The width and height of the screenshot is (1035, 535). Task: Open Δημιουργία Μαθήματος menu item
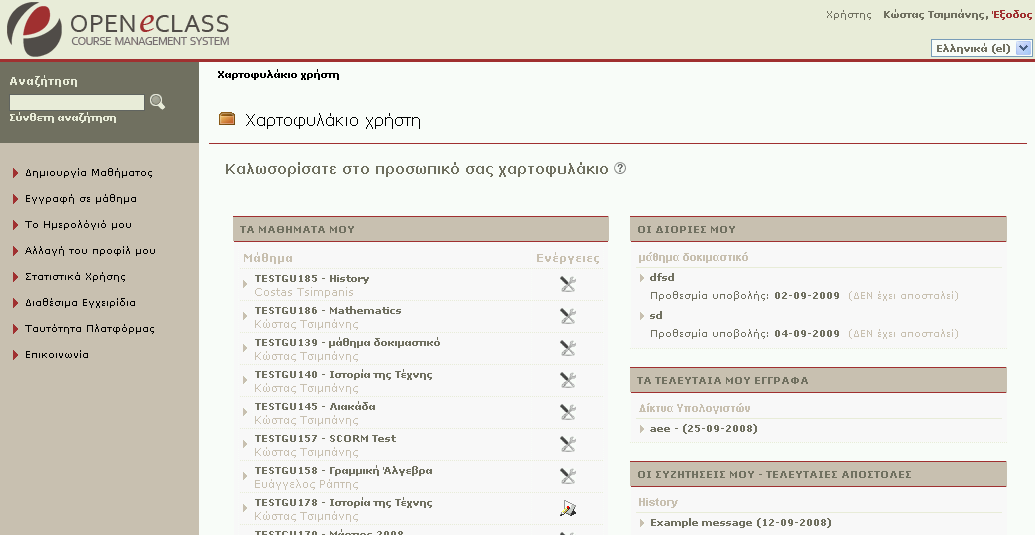tap(88, 173)
